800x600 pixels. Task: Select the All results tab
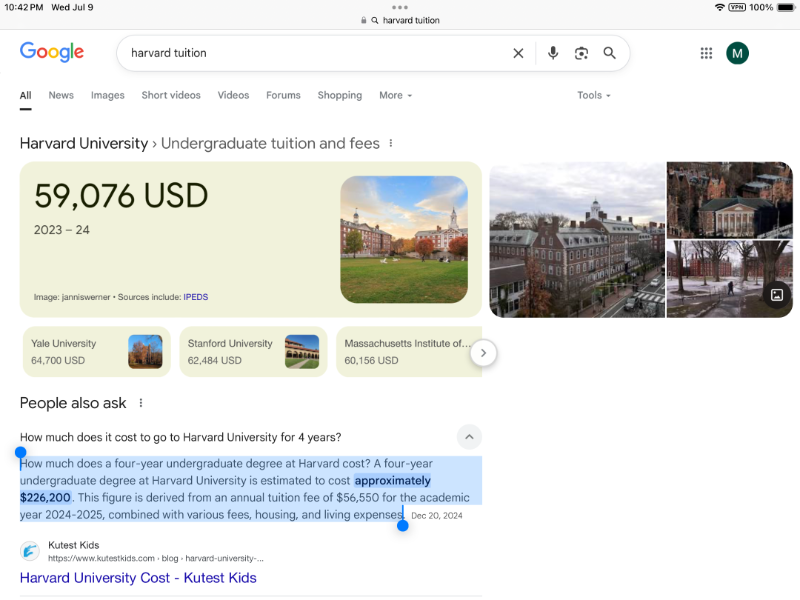point(26,95)
